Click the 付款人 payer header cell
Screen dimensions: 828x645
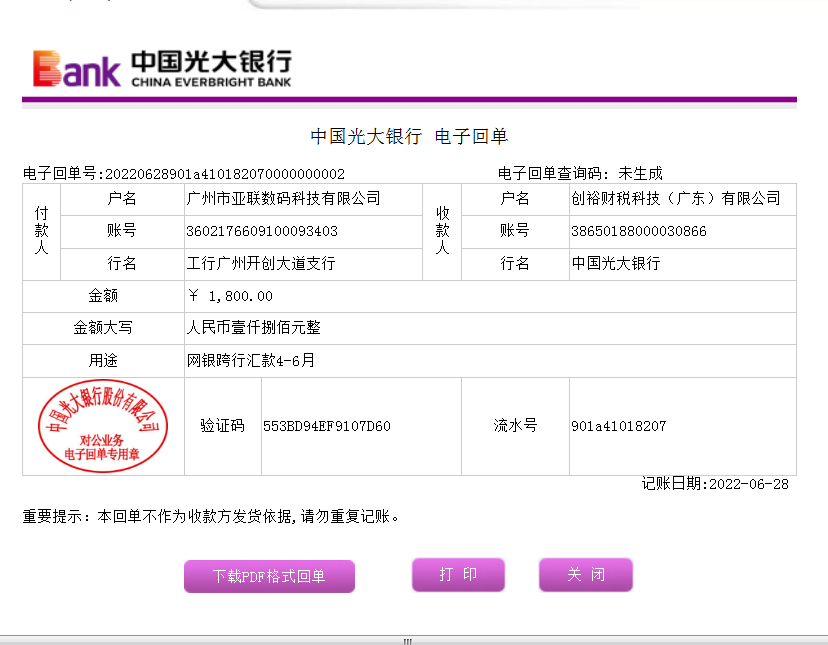41,231
